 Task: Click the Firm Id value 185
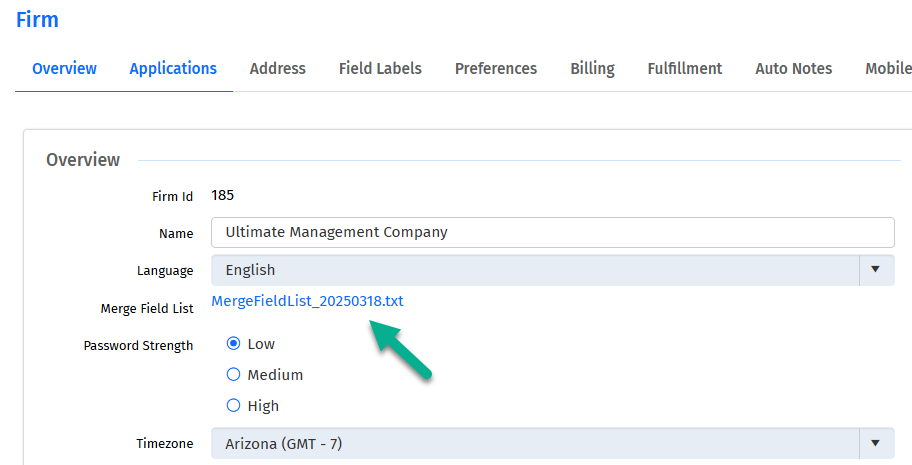coord(223,195)
